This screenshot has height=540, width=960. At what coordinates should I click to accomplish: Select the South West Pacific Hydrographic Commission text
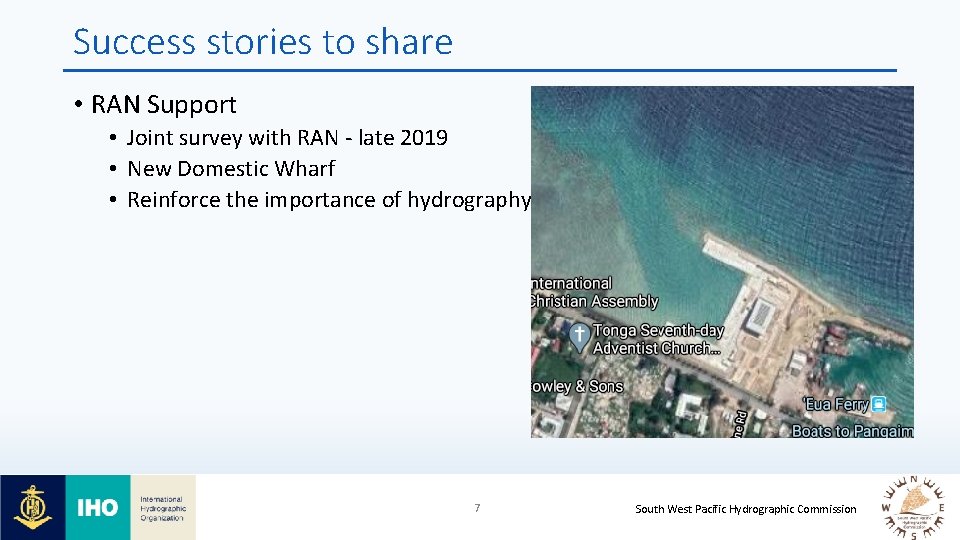746,509
